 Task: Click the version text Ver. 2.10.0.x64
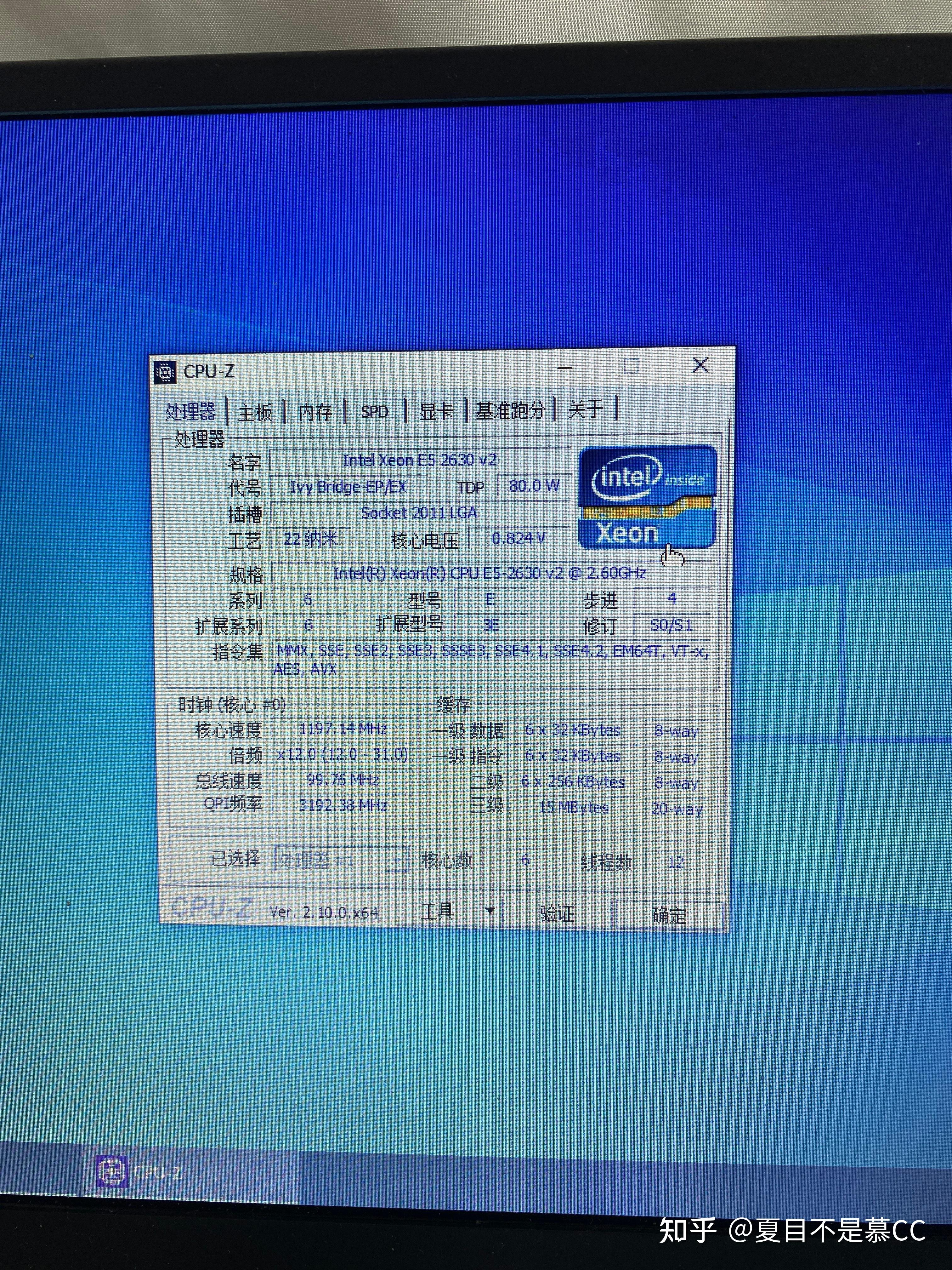click(x=324, y=912)
